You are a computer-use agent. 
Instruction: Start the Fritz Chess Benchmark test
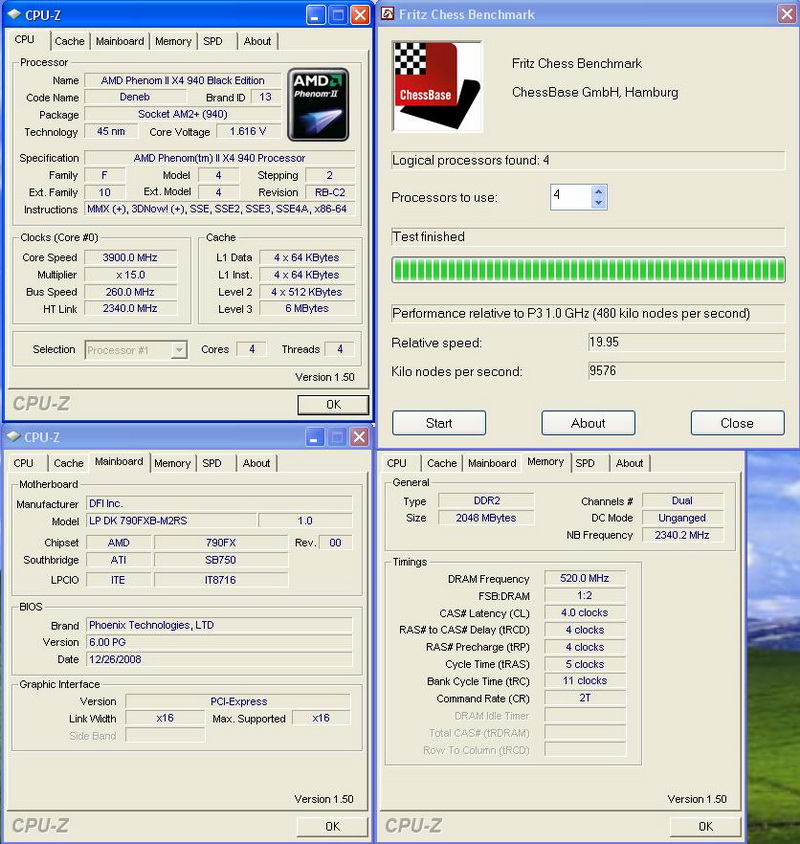click(x=439, y=423)
